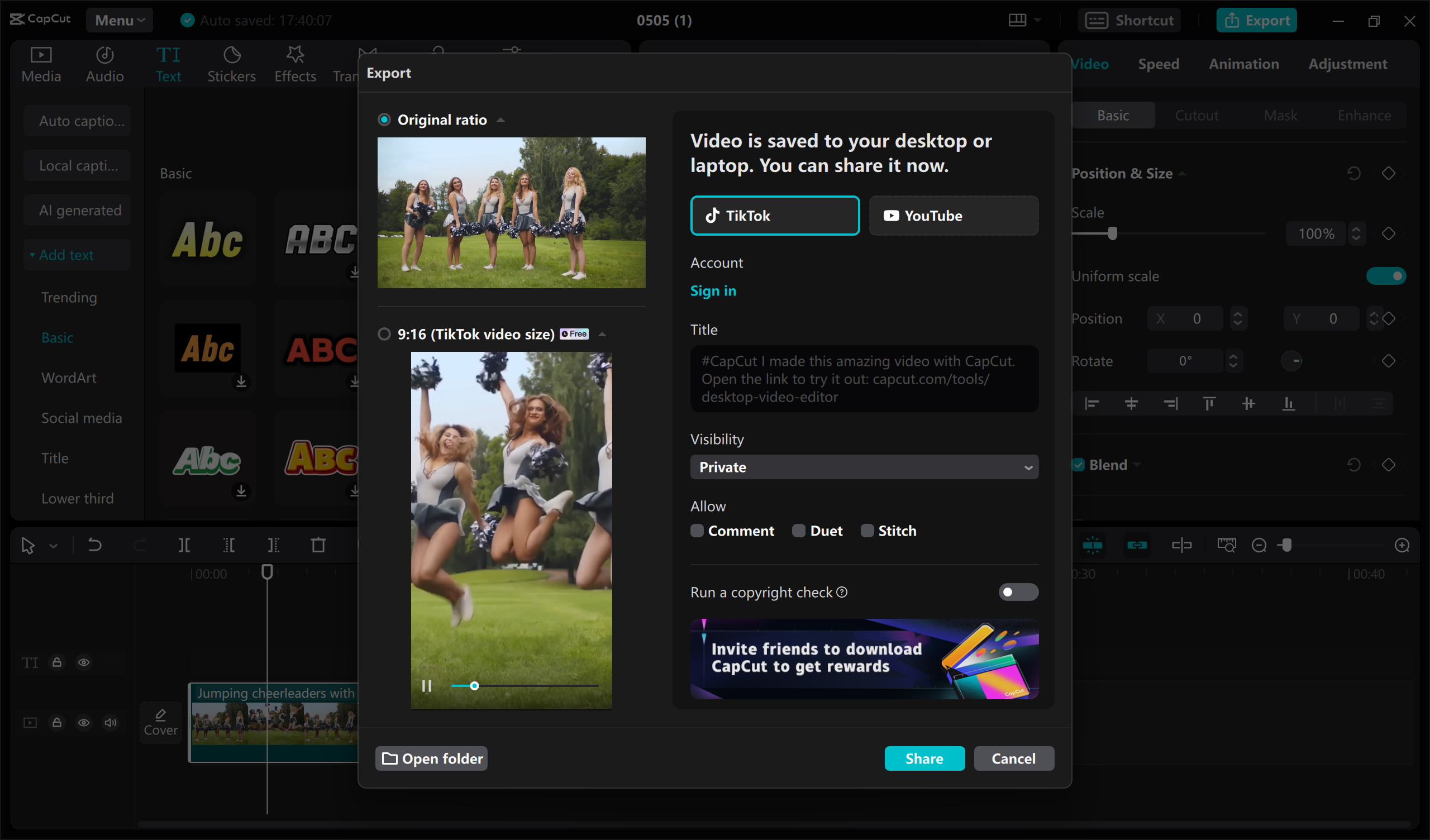Enable the Comment checkbox

click(697, 531)
